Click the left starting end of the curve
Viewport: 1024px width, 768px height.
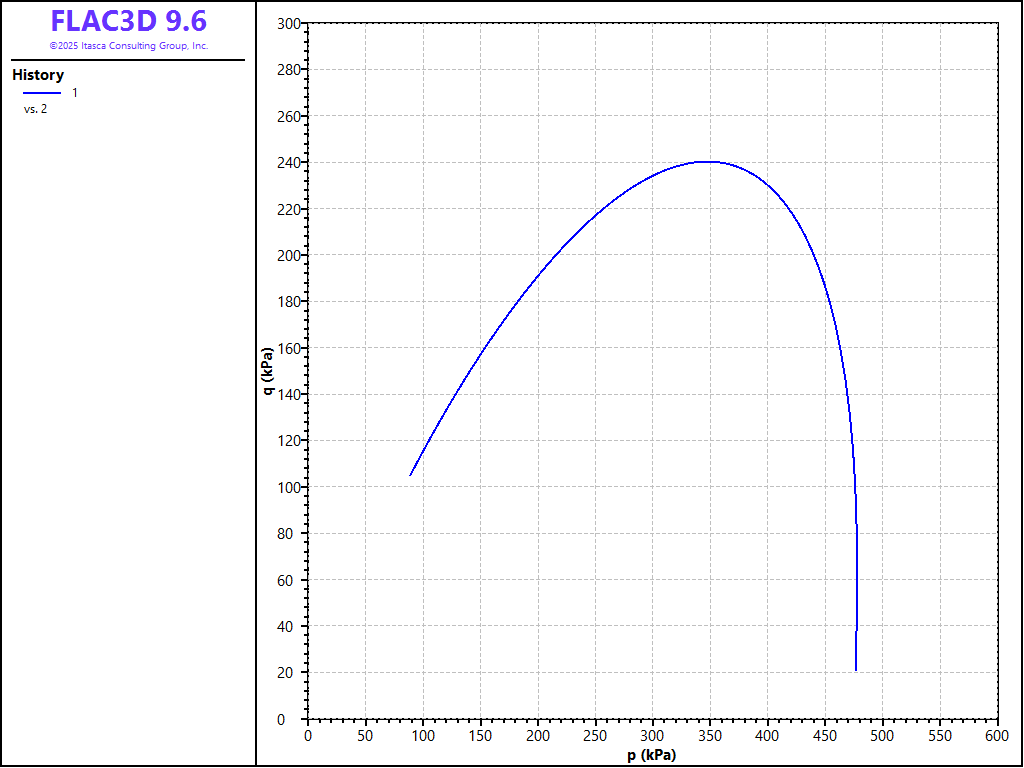pyautogui.click(x=411, y=475)
